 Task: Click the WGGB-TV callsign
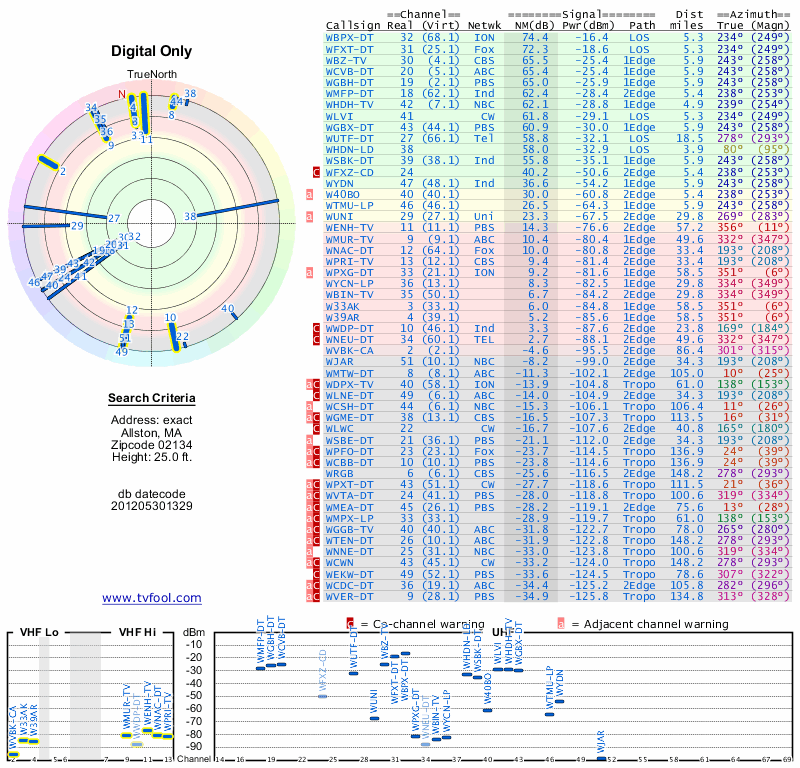[349, 530]
